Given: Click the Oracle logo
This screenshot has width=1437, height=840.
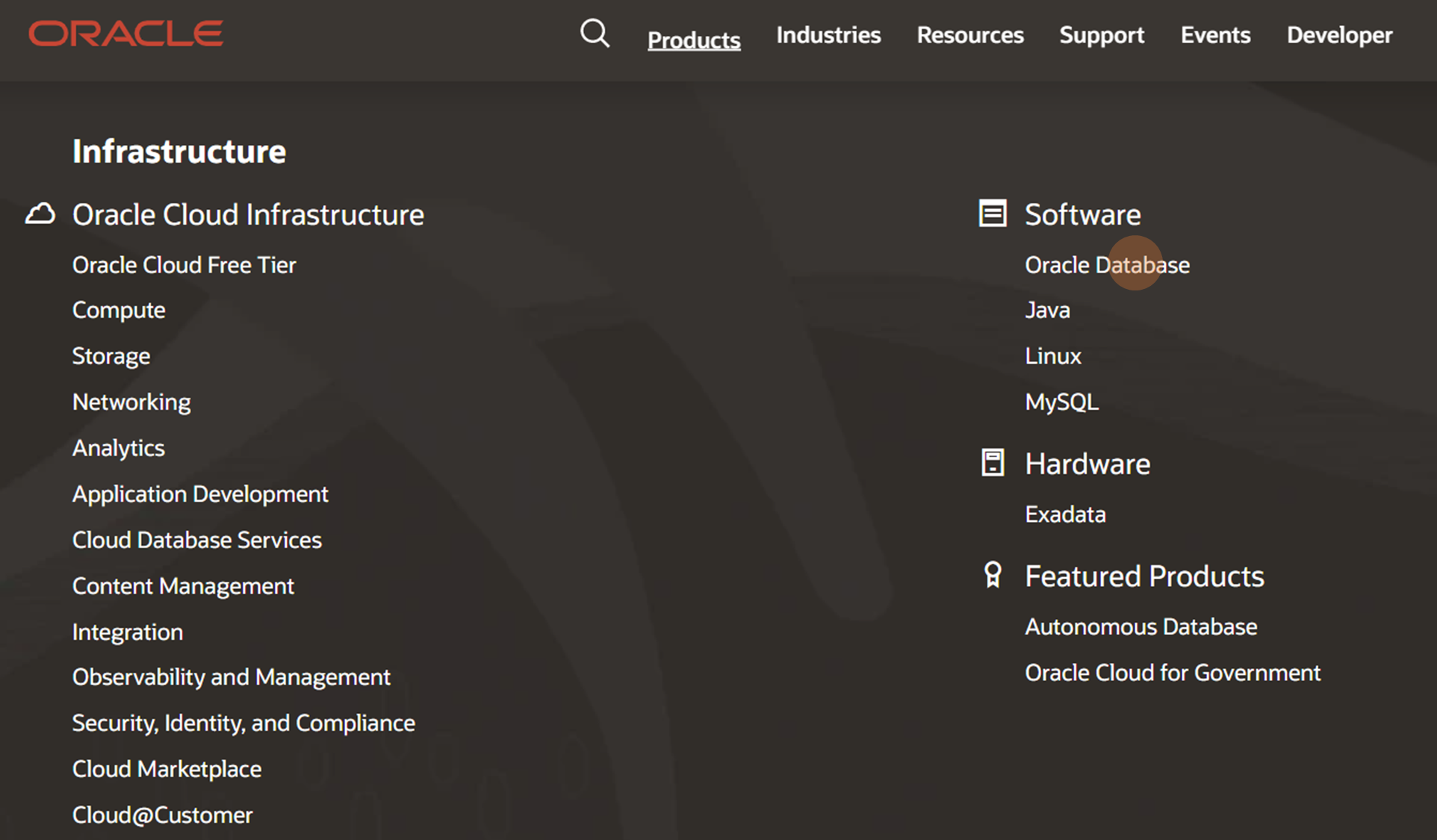Looking at the screenshot, I should click(x=125, y=34).
